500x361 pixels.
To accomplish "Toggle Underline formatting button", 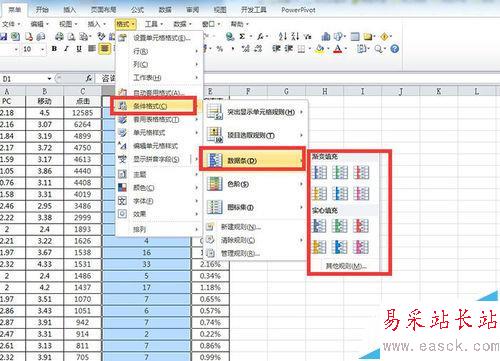I will (79, 49).
